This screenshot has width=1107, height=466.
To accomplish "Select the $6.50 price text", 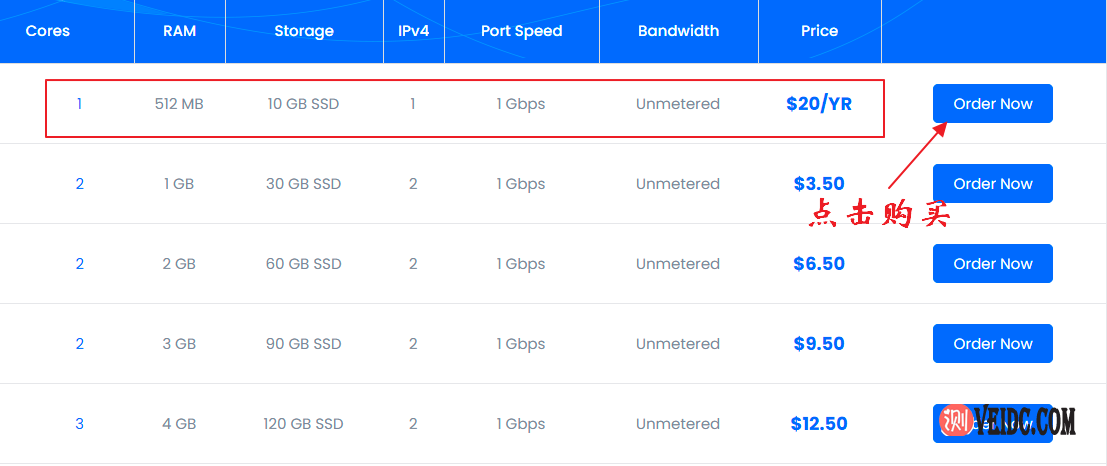I will coord(819,264).
